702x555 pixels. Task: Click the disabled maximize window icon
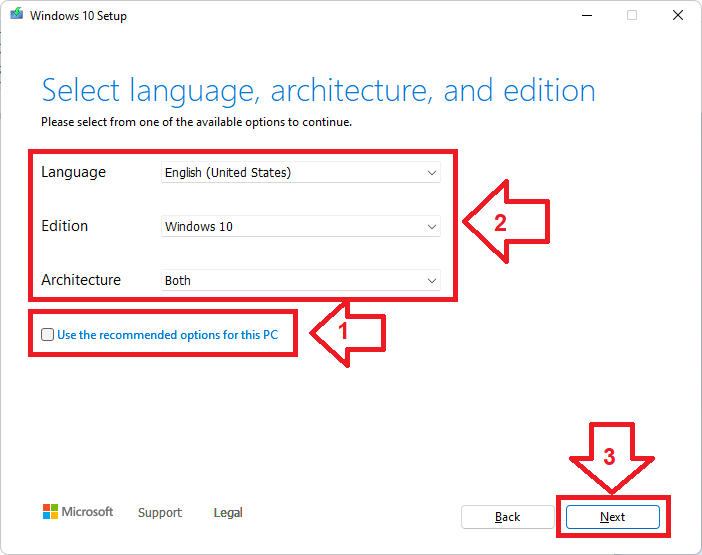coord(632,15)
